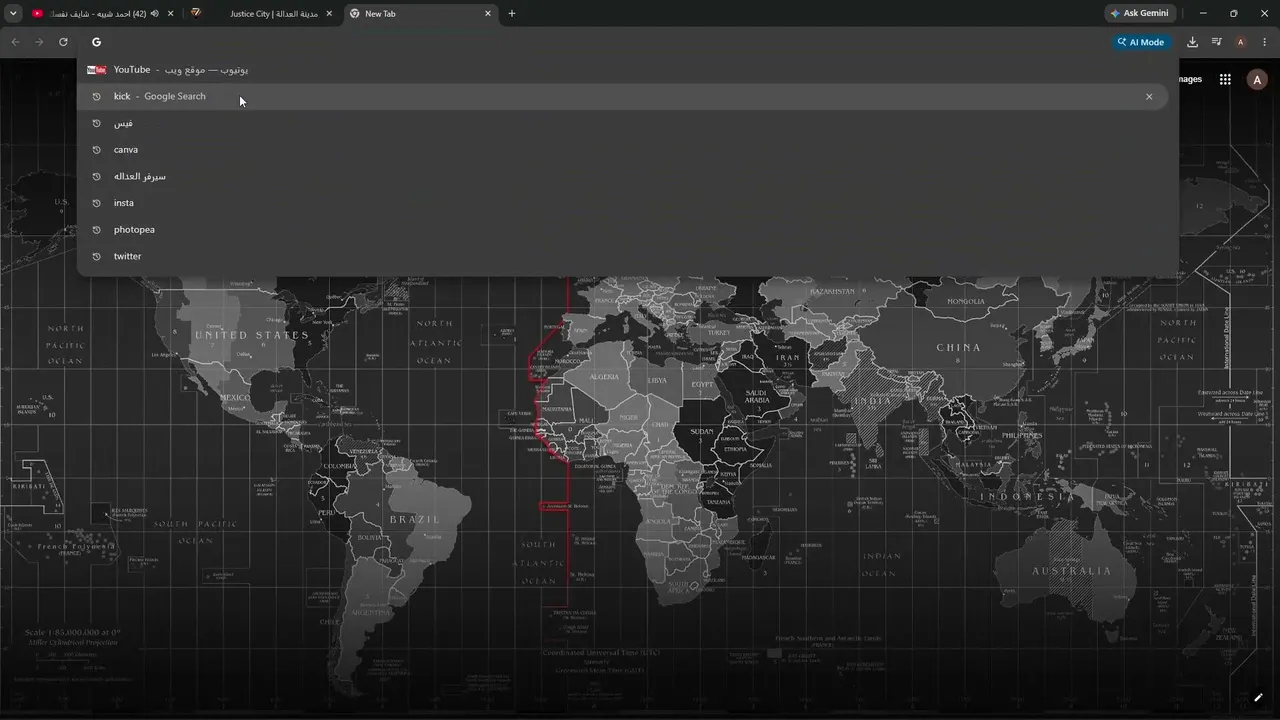Switch to the Justice City tab

click(x=260, y=14)
